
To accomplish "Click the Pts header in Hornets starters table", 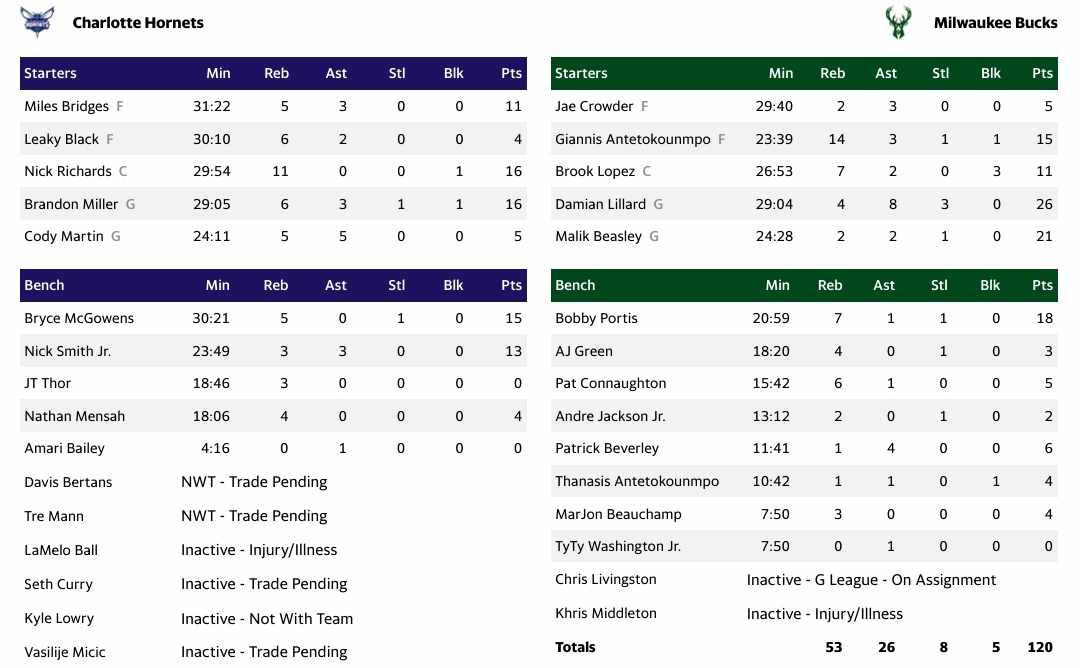I will pyautogui.click(x=512, y=73).
